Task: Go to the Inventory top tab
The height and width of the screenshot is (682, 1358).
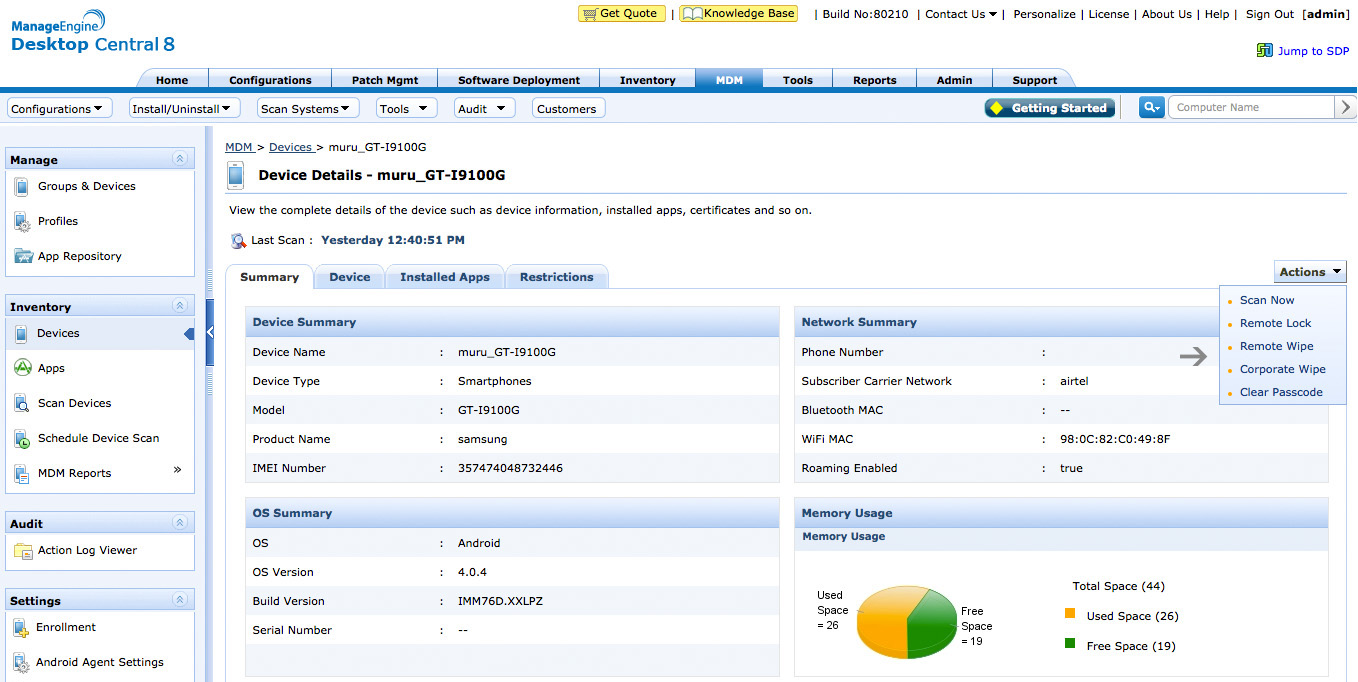Action: coord(648,80)
